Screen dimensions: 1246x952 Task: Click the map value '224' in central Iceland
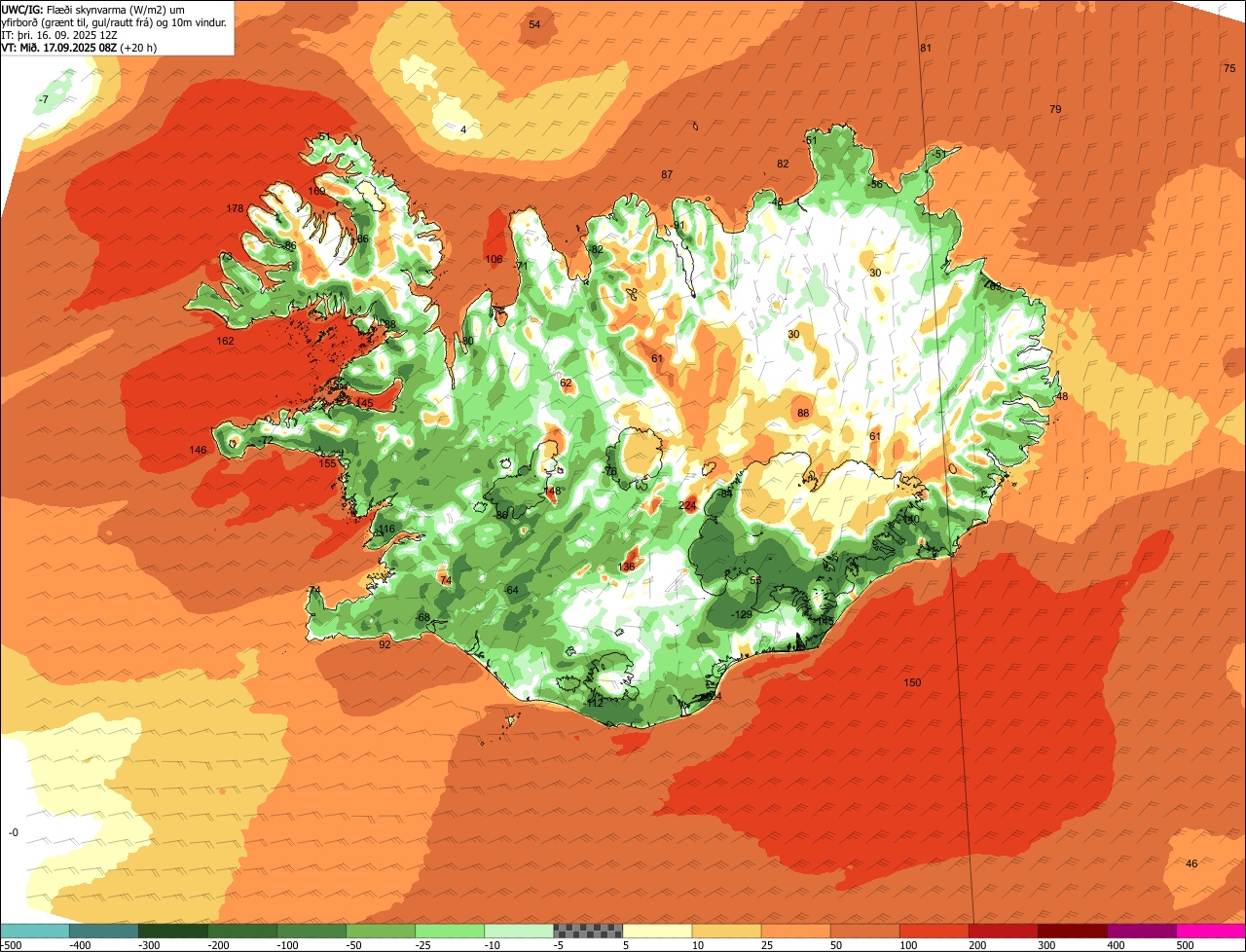click(x=688, y=505)
